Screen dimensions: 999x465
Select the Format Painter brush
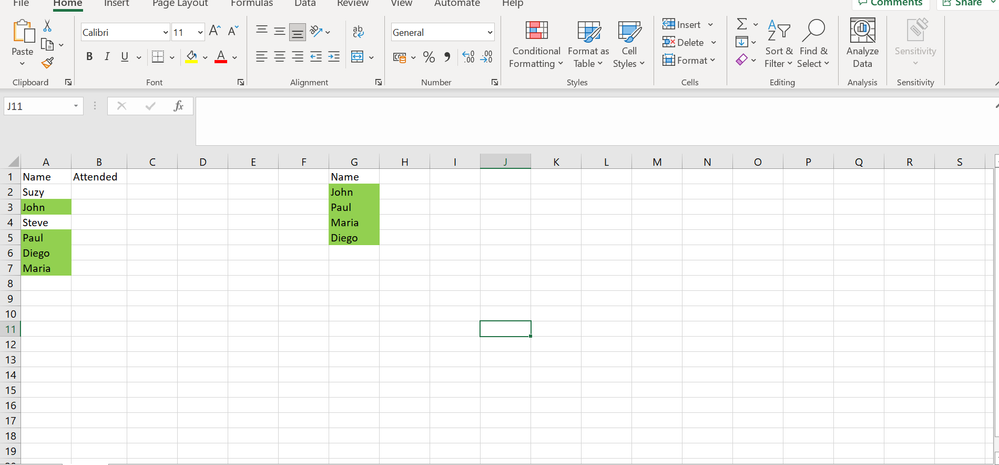coord(48,62)
